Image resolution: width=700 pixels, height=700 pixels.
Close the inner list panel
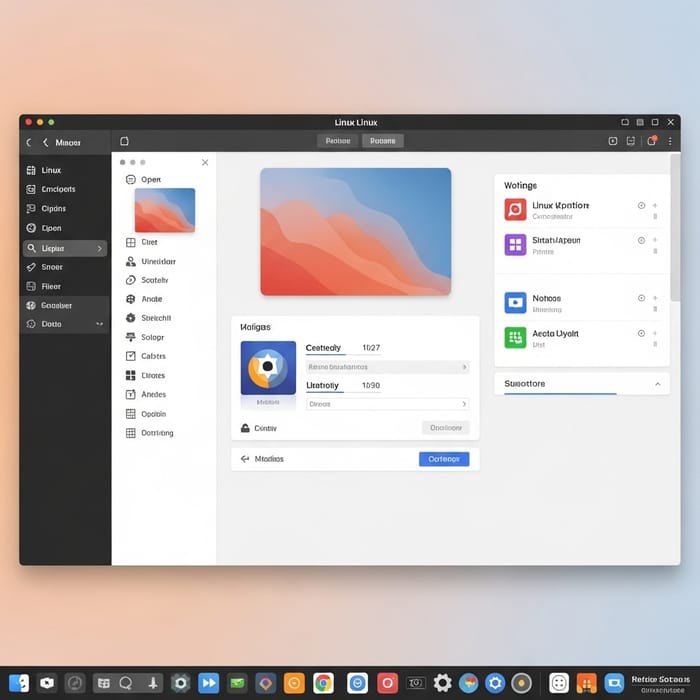click(205, 162)
